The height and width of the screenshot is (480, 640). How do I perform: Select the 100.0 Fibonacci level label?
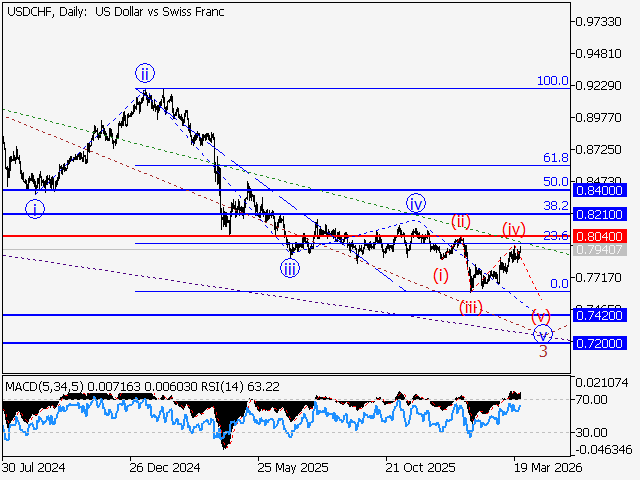point(552,81)
